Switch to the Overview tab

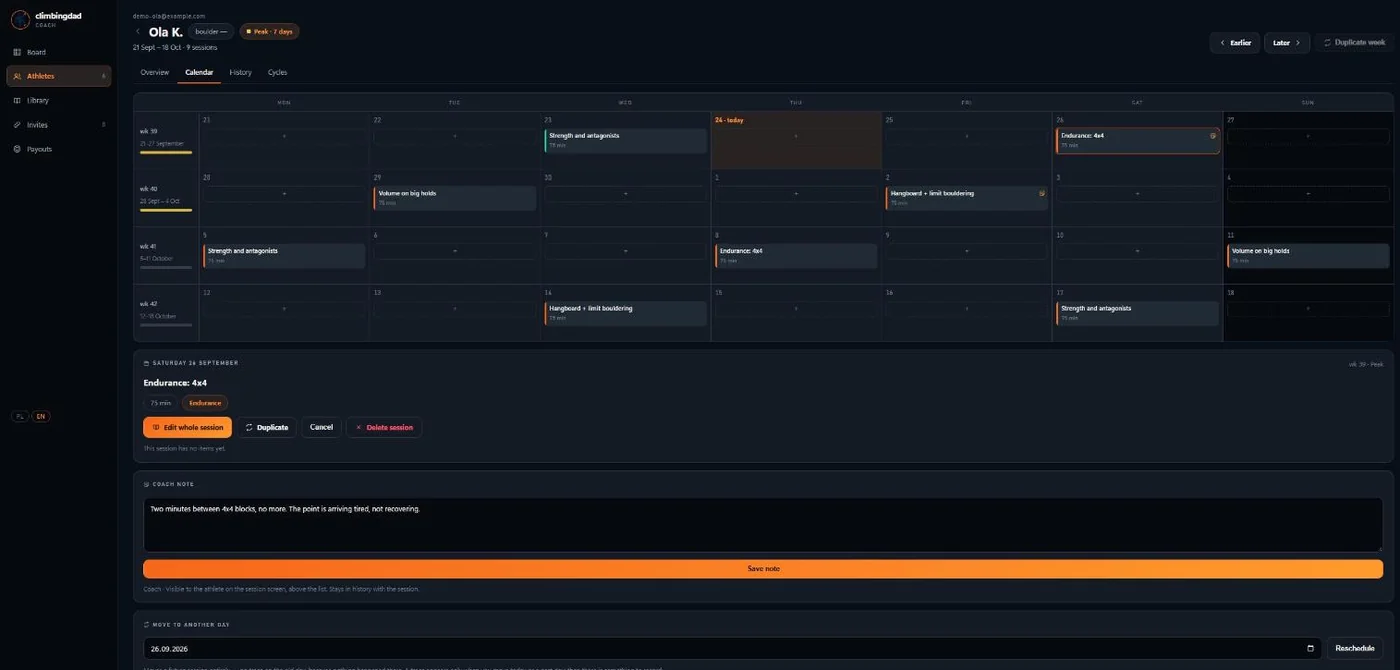point(154,72)
